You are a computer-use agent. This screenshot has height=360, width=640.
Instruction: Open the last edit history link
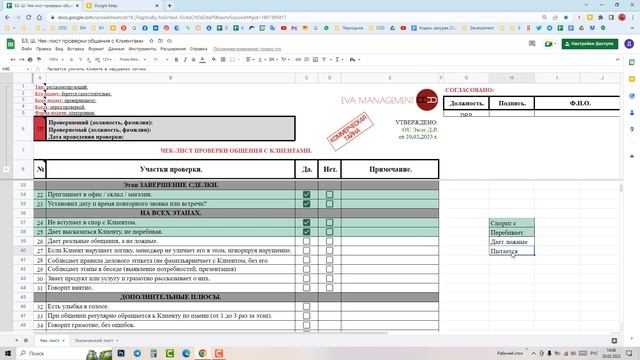(x=247, y=49)
